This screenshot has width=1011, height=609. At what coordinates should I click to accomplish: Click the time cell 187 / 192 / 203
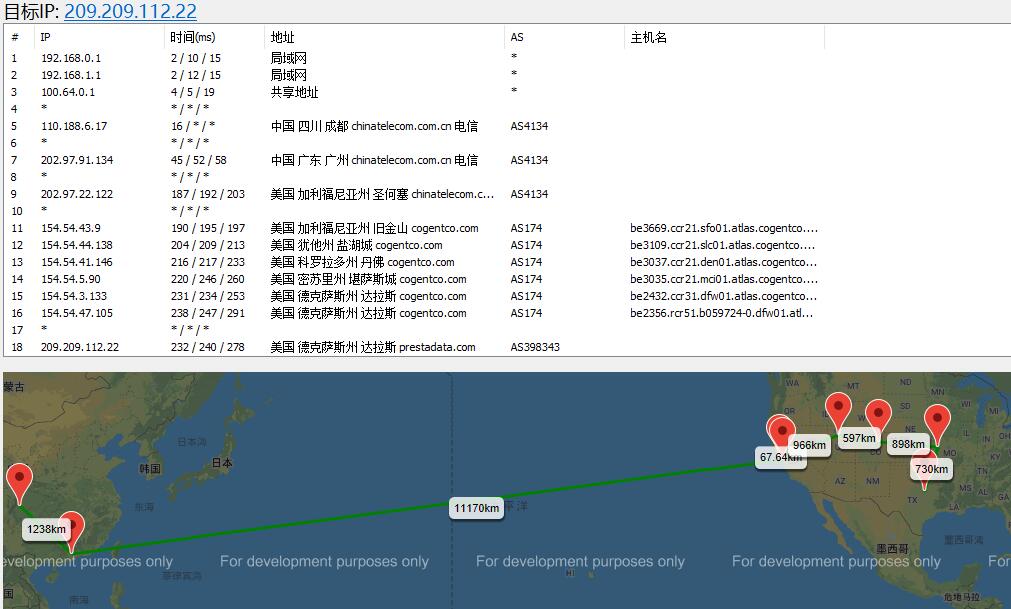[208, 194]
